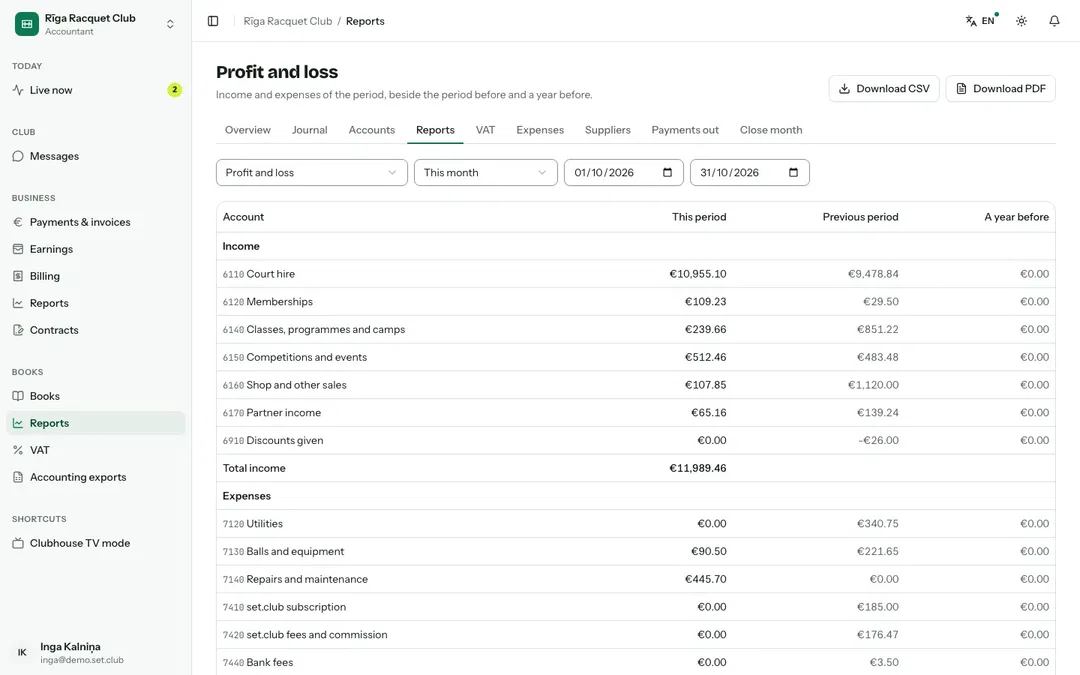Click the Earnings icon in sidebar
This screenshot has height=675, width=1080.
pos(18,249)
